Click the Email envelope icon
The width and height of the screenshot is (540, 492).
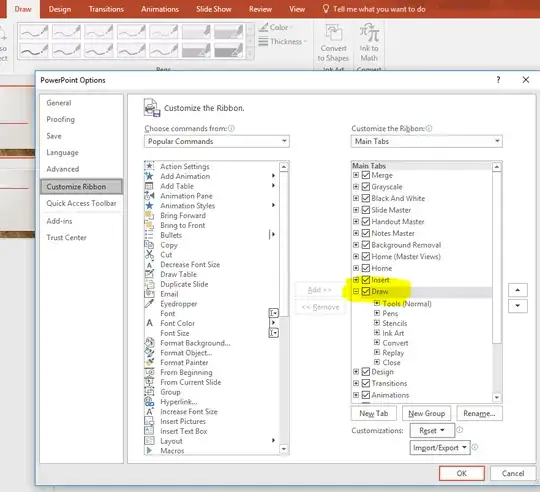coord(149,294)
